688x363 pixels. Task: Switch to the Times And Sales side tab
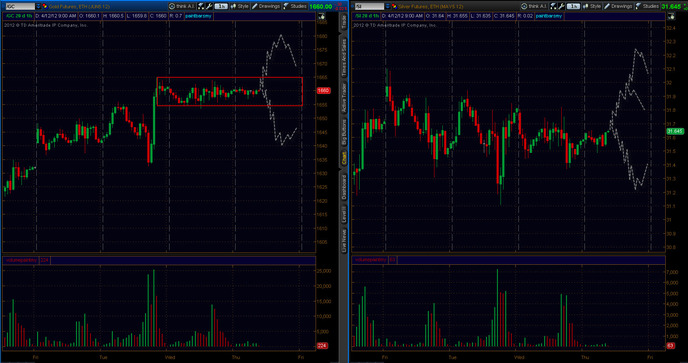(344, 57)
